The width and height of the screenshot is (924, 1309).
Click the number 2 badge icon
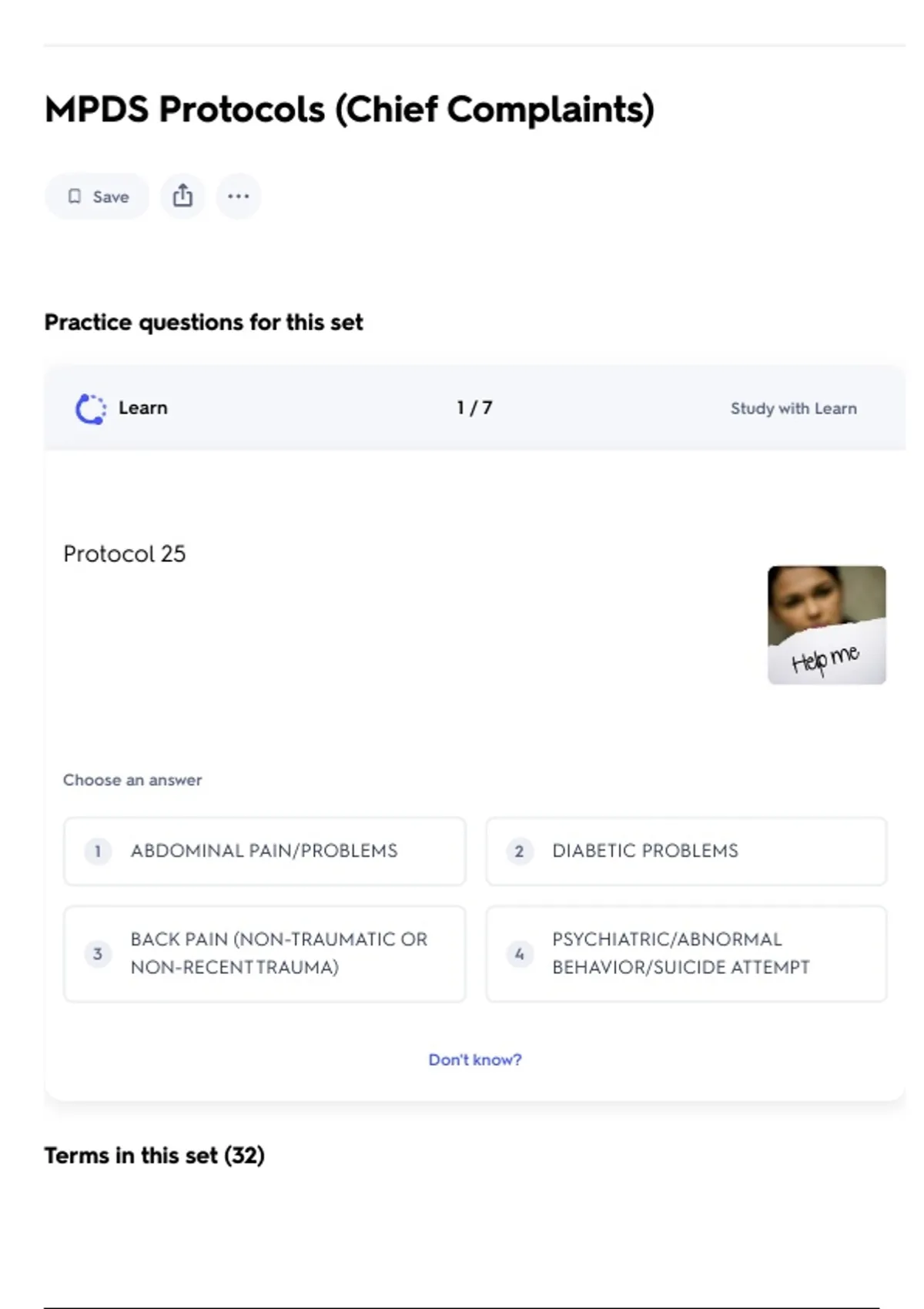[x=520, y=851]
